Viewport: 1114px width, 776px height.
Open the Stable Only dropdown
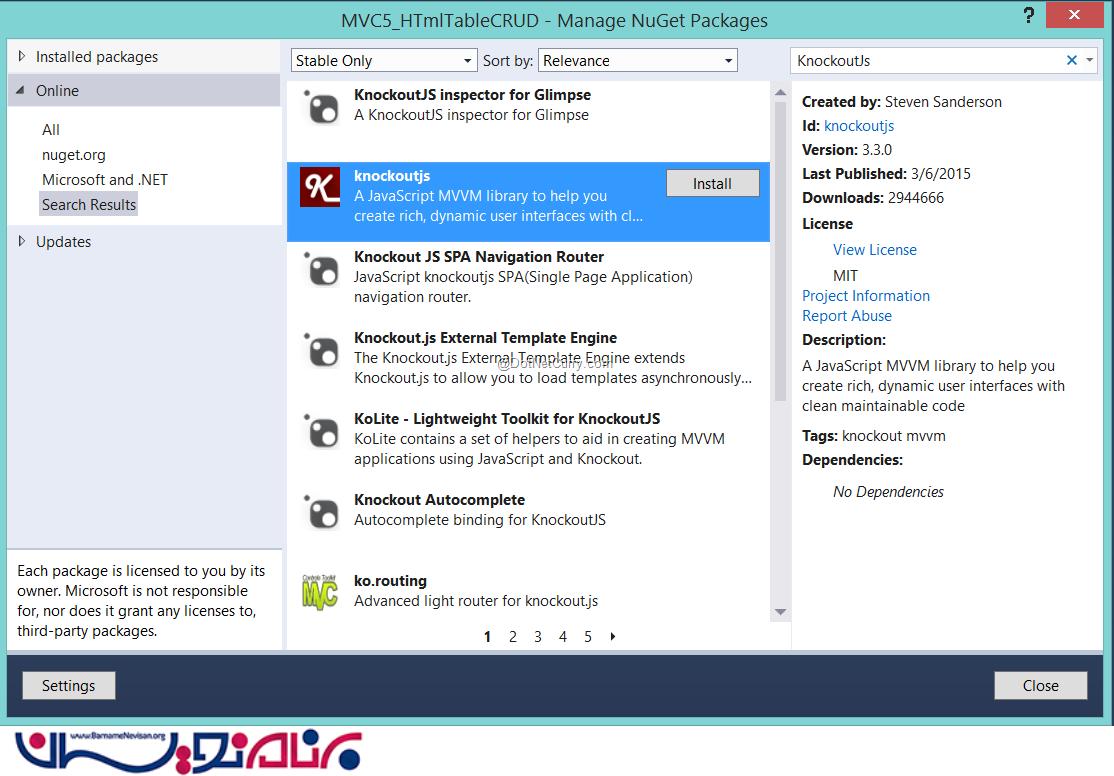point(384,61)
